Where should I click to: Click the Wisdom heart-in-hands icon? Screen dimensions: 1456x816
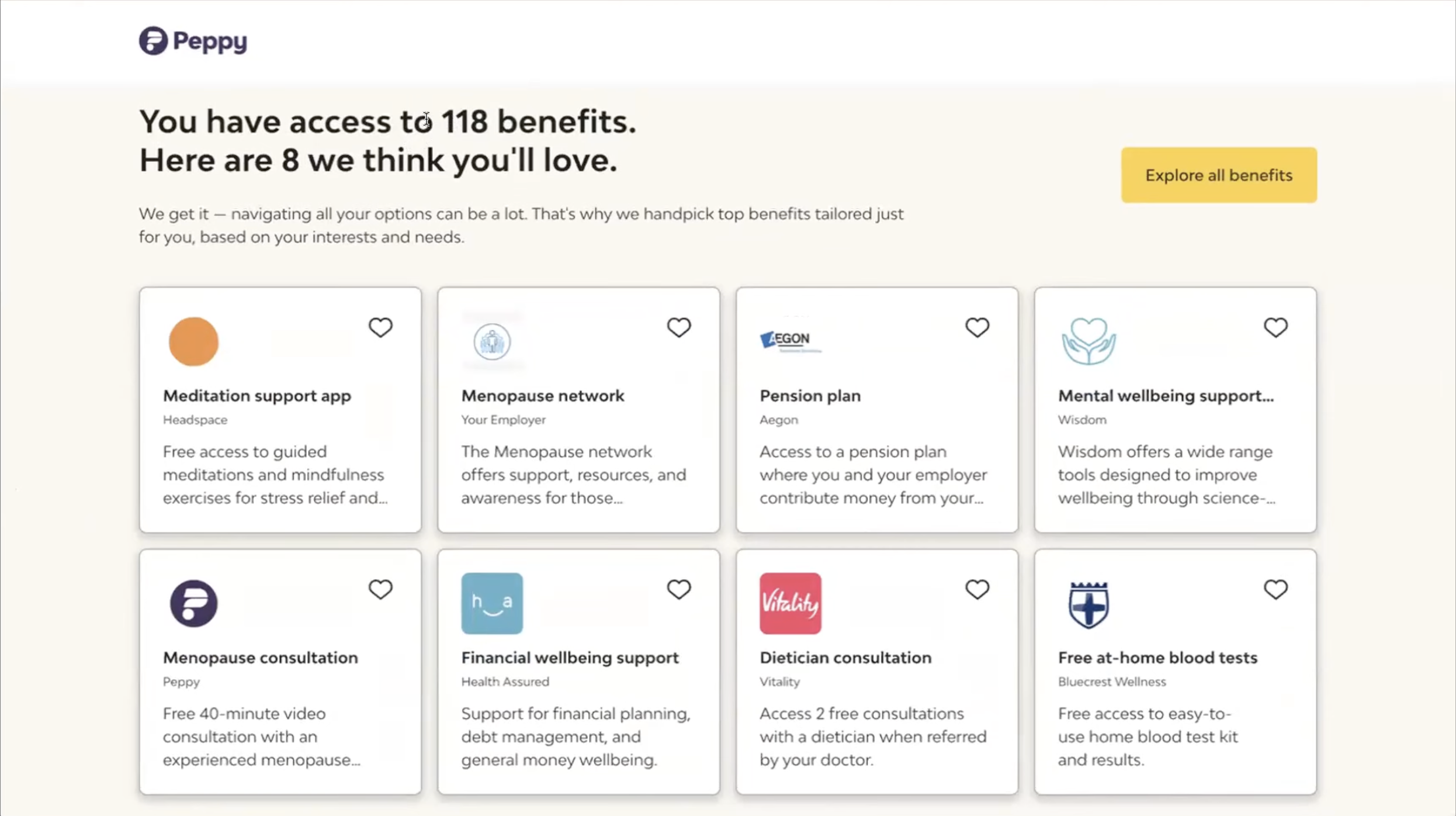click(1088, 341)
